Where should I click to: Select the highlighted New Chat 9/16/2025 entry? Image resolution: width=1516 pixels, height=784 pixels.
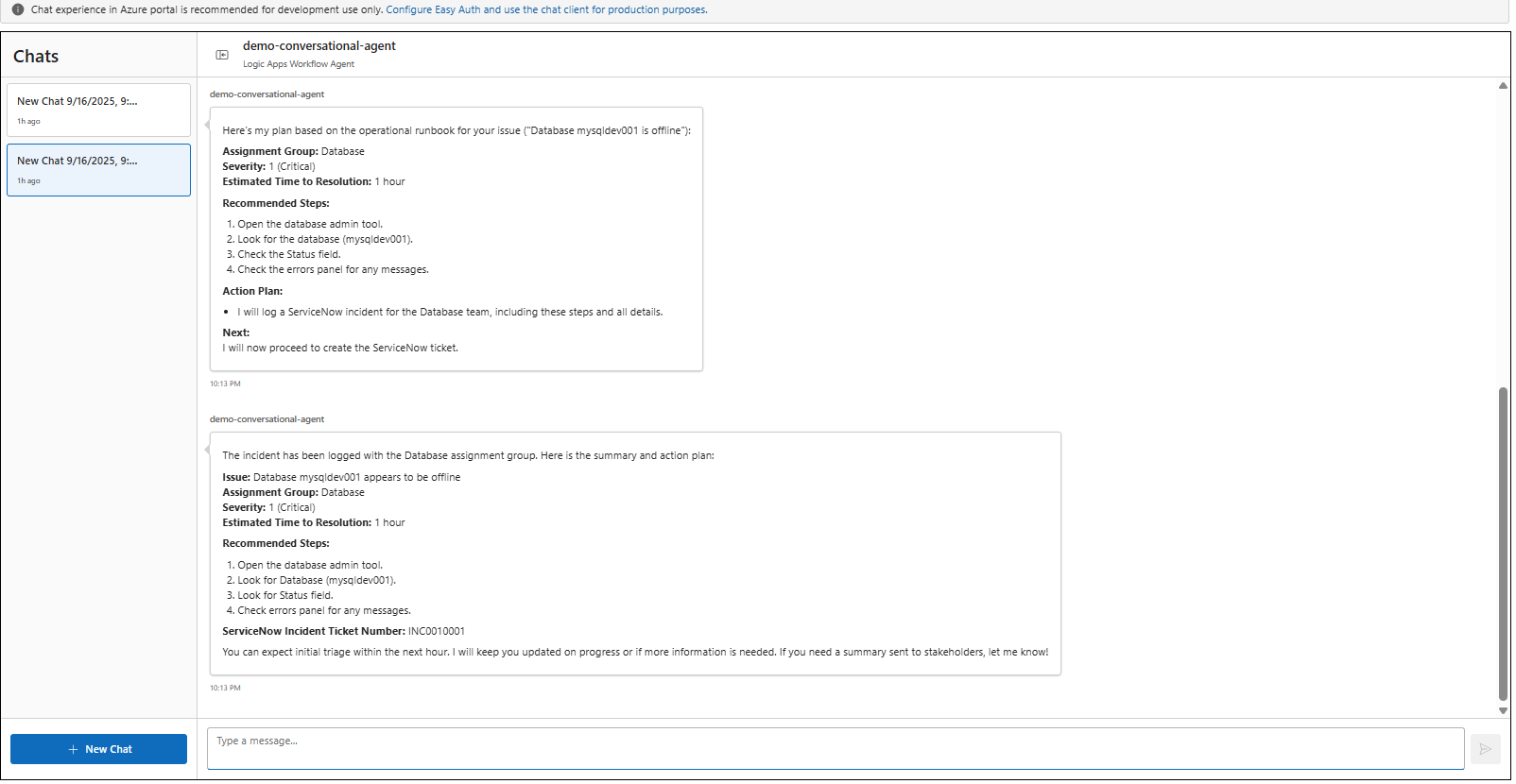(x=98, y=170)
